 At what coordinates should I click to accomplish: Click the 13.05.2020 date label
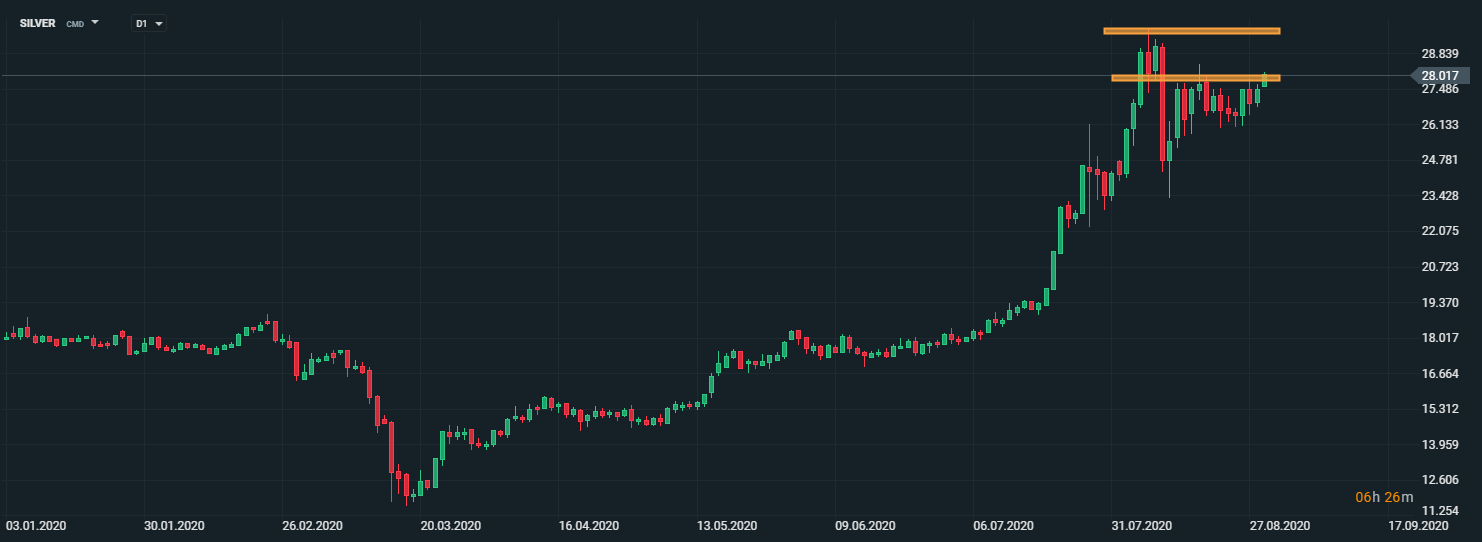(x=727, y=525)
